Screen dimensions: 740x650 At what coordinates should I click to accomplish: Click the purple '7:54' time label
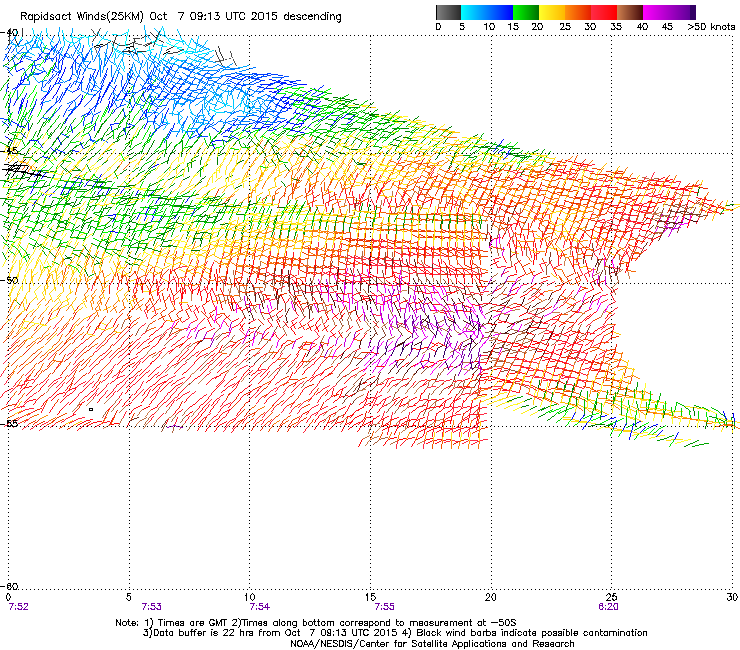pos(260,607)
